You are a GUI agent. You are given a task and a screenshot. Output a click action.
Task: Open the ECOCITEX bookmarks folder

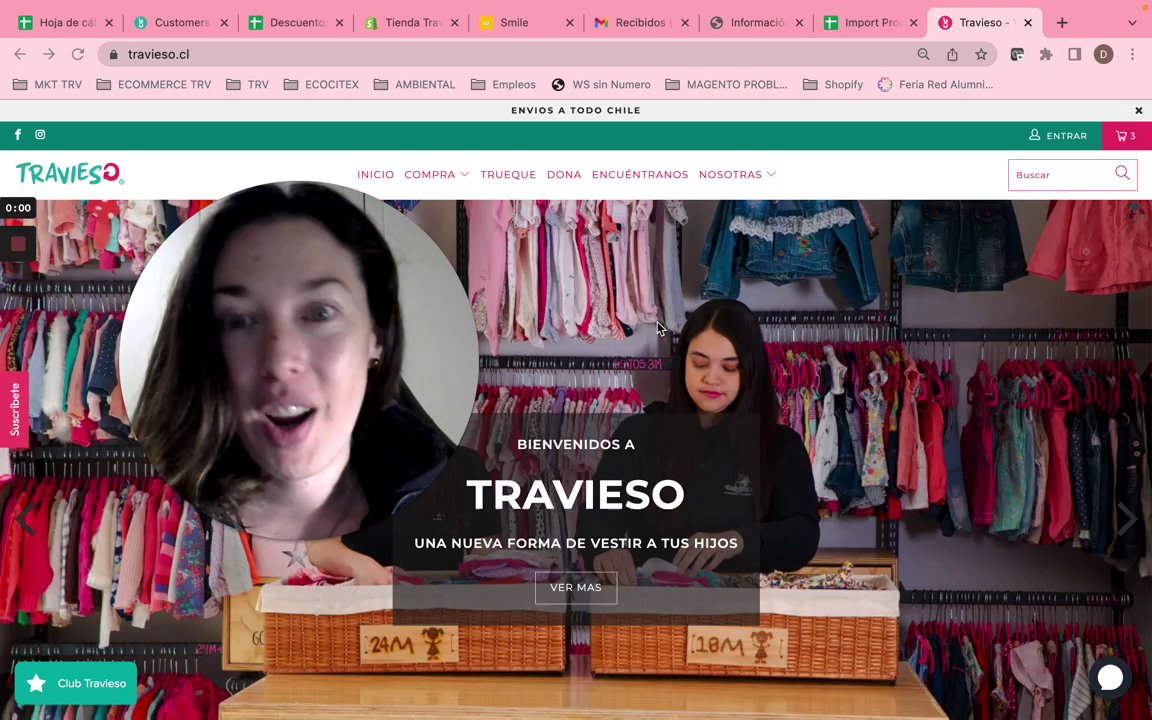pos(322,84)
